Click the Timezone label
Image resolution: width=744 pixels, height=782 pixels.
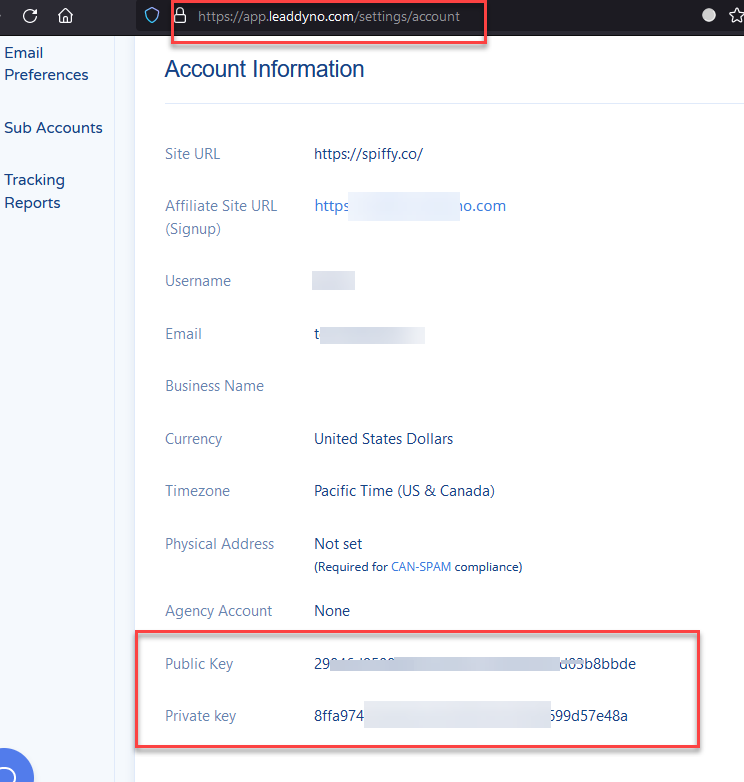click(x=197, y=491)
